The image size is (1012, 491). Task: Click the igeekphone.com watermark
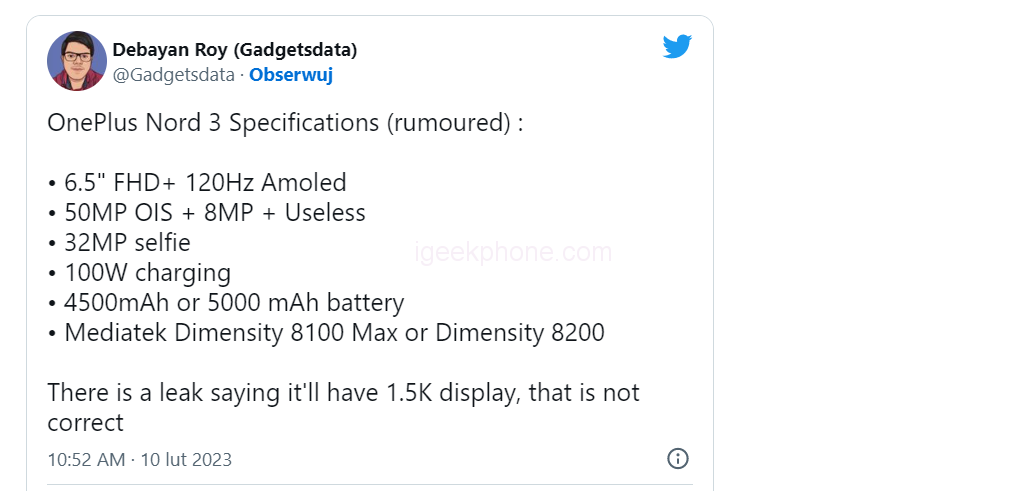(x=513, y=252)
